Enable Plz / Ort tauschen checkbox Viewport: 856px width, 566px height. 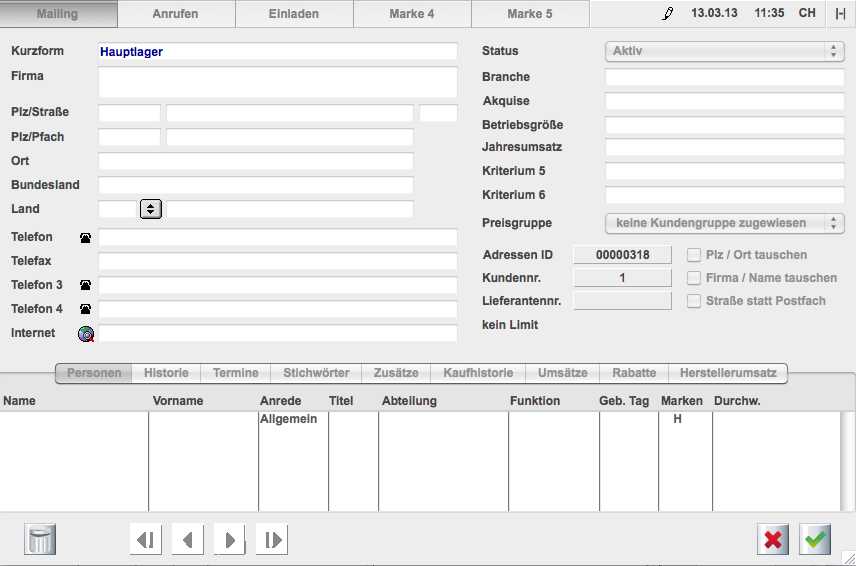click(x=694, y=255)
